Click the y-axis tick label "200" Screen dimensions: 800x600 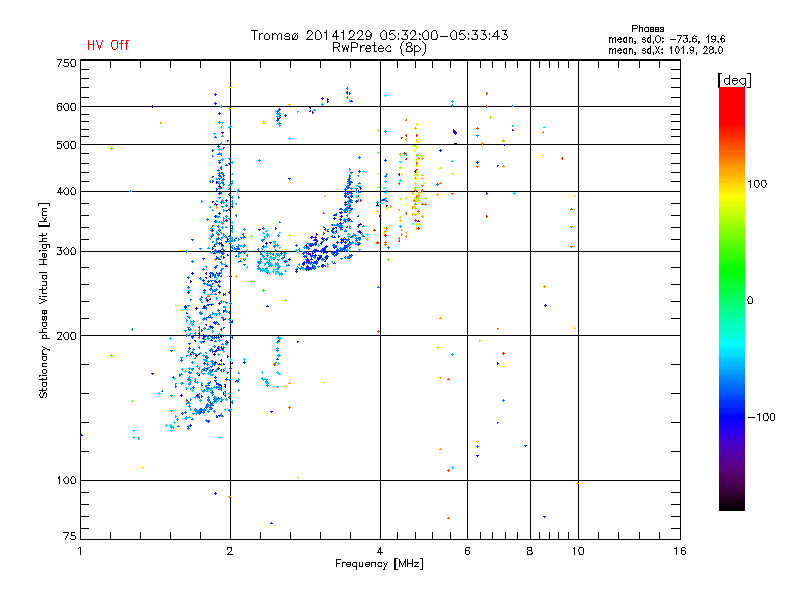coord(66,336)
